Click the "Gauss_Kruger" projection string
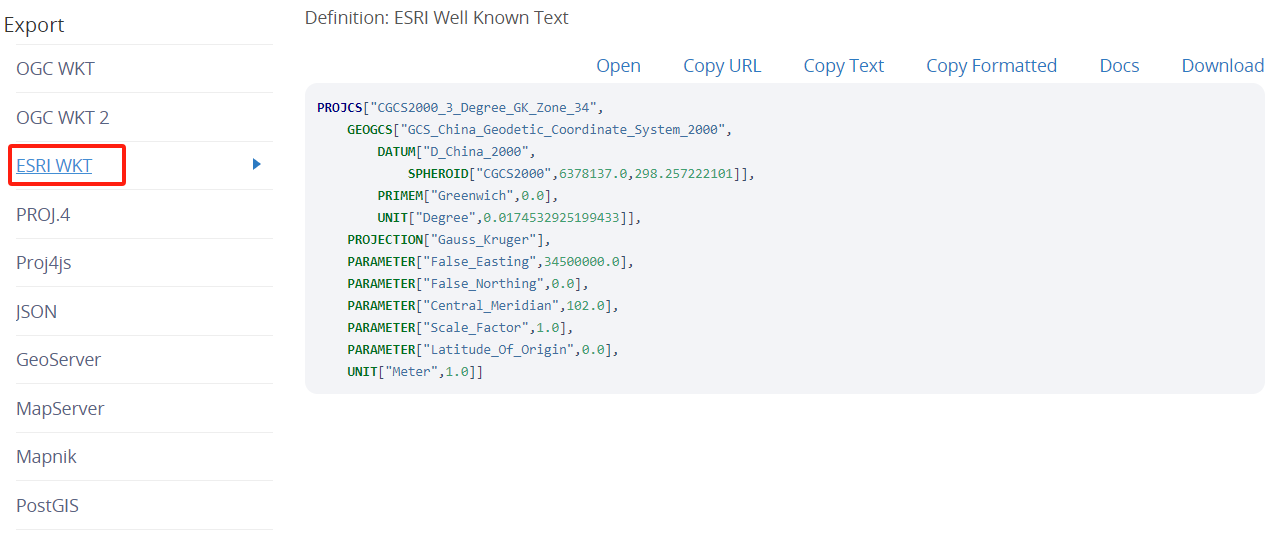The width and height of the screenshot is (1280, 535). tap(483, 240)
